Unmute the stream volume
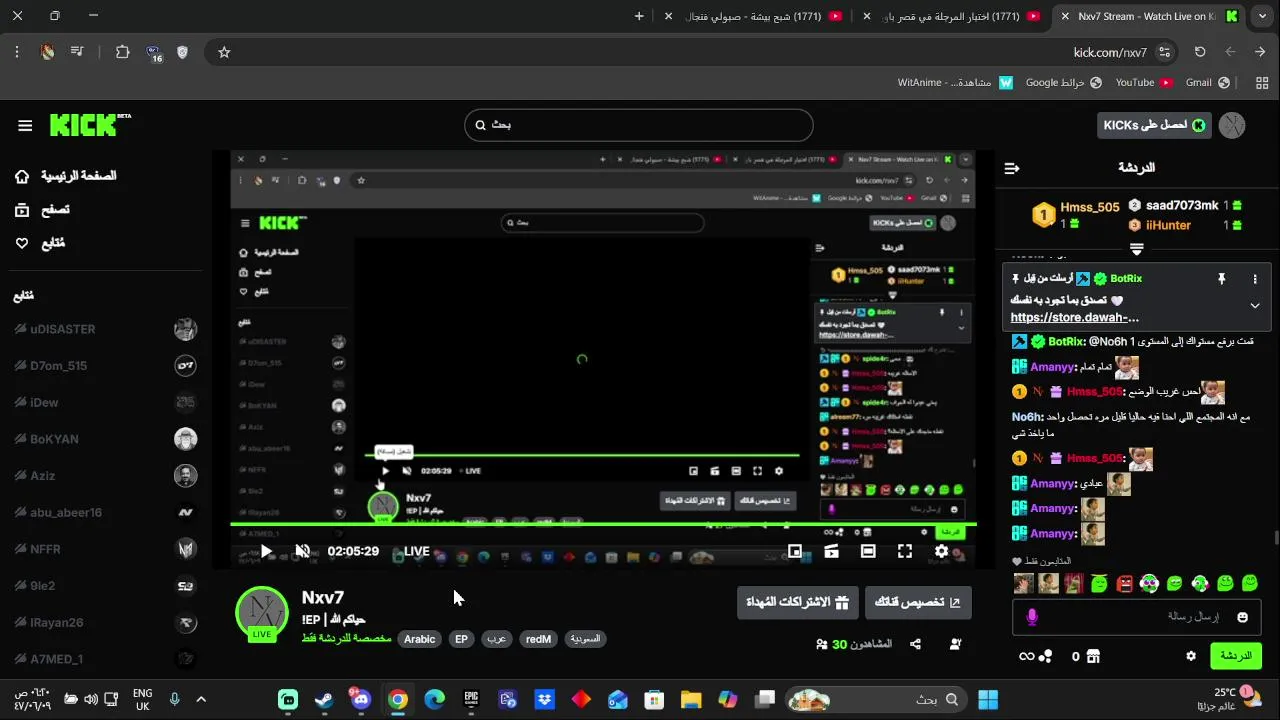Screen dimensions: 1280x720 click(x=303, y=551)
